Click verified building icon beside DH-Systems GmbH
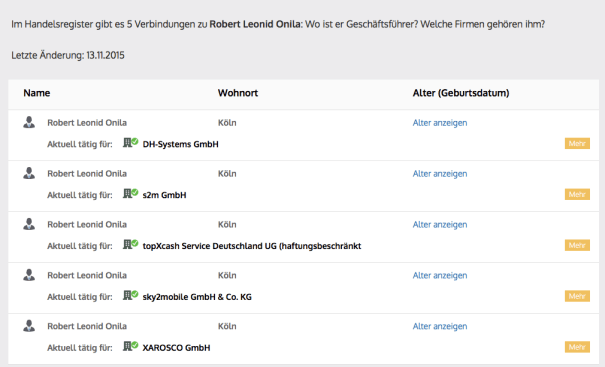The width and height of the screenshot is (605, 367). click(x=130, y=143)
